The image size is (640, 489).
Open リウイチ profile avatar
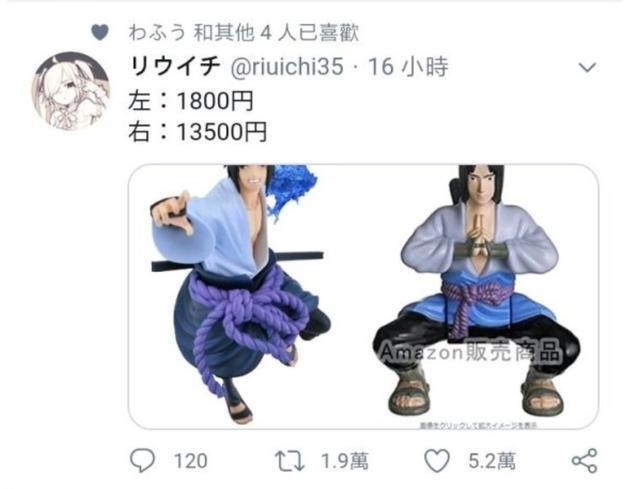[x=71, y=91]
